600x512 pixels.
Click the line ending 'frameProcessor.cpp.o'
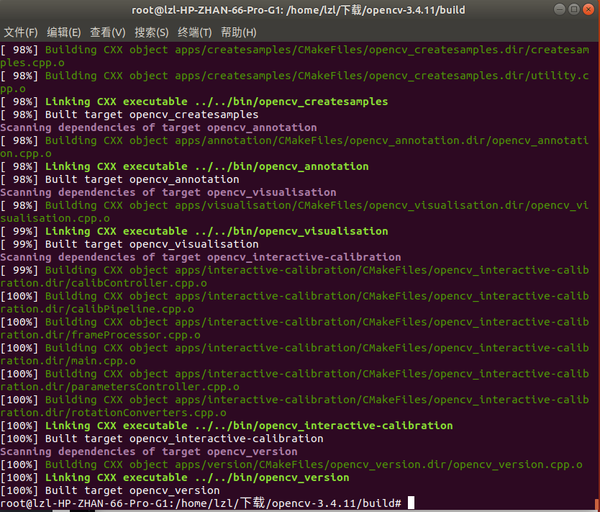[x=100, y=335]
